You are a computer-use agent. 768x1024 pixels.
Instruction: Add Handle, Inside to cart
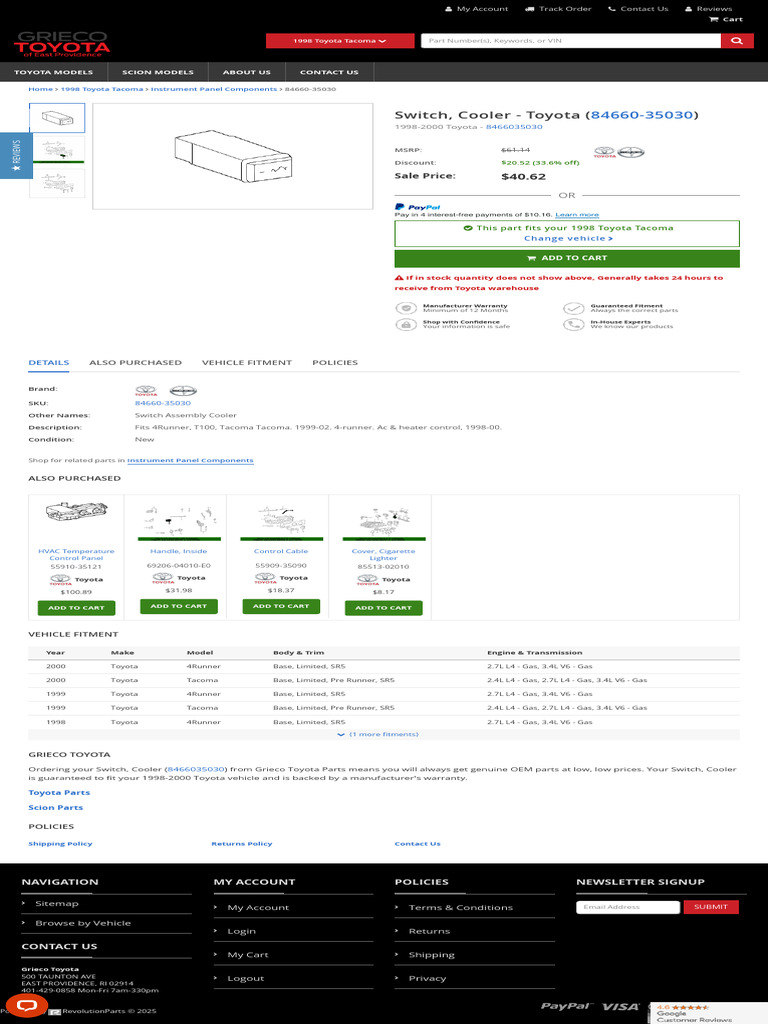pos(179,607)
